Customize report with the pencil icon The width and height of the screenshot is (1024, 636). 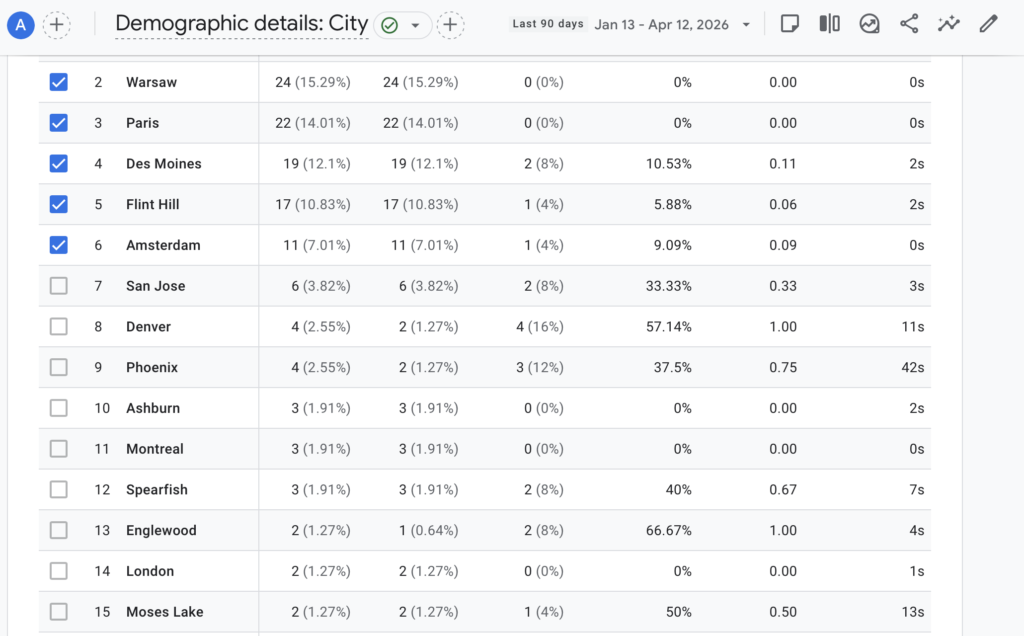click(x=988, y=24)
